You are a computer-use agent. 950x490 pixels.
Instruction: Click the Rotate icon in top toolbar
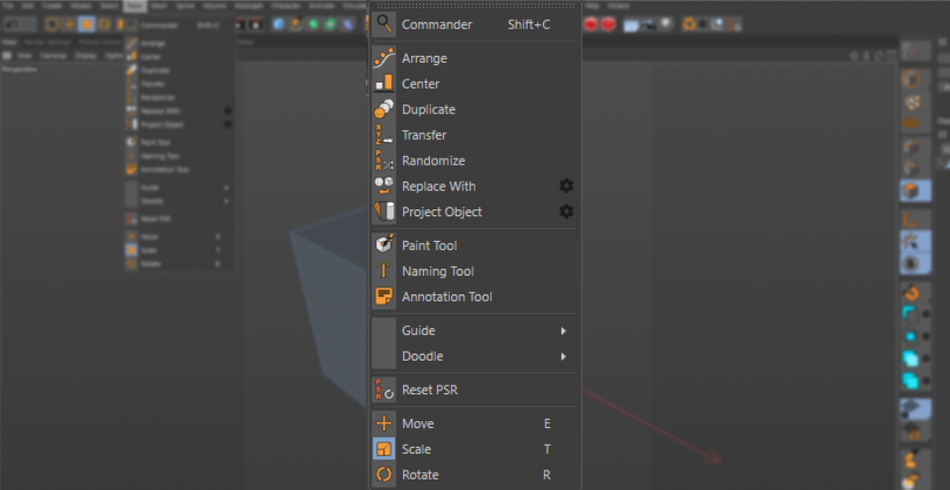tap(104, 24)
